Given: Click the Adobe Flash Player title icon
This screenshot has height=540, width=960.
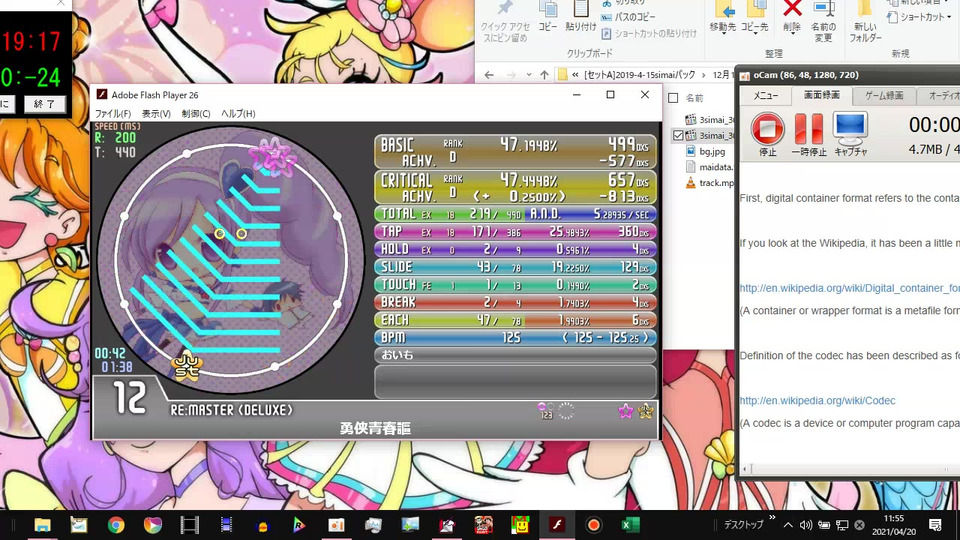Looking at the screenshot, I should point(102,94).
